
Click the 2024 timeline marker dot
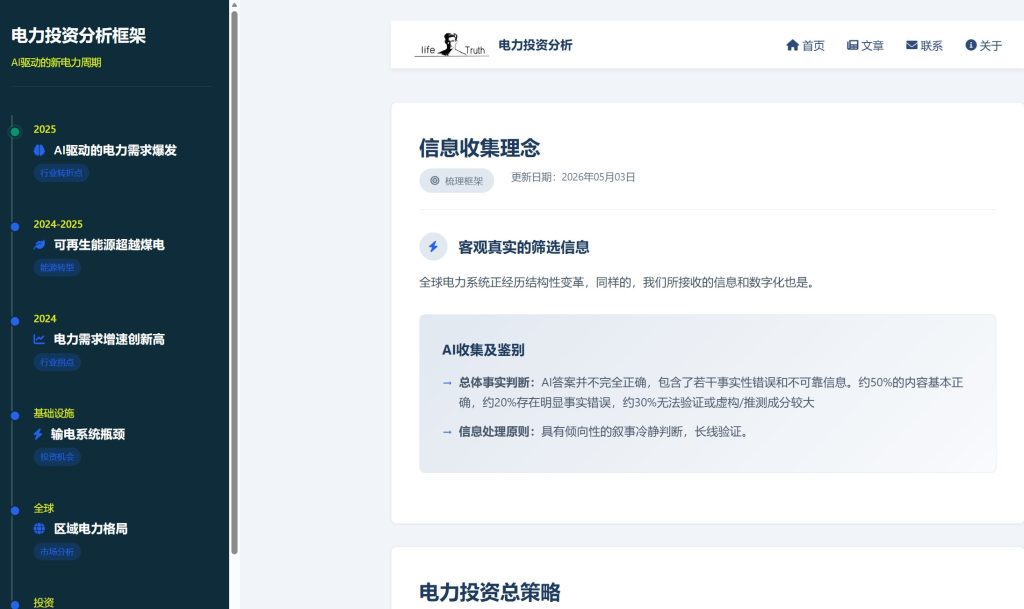pos(15,321)
